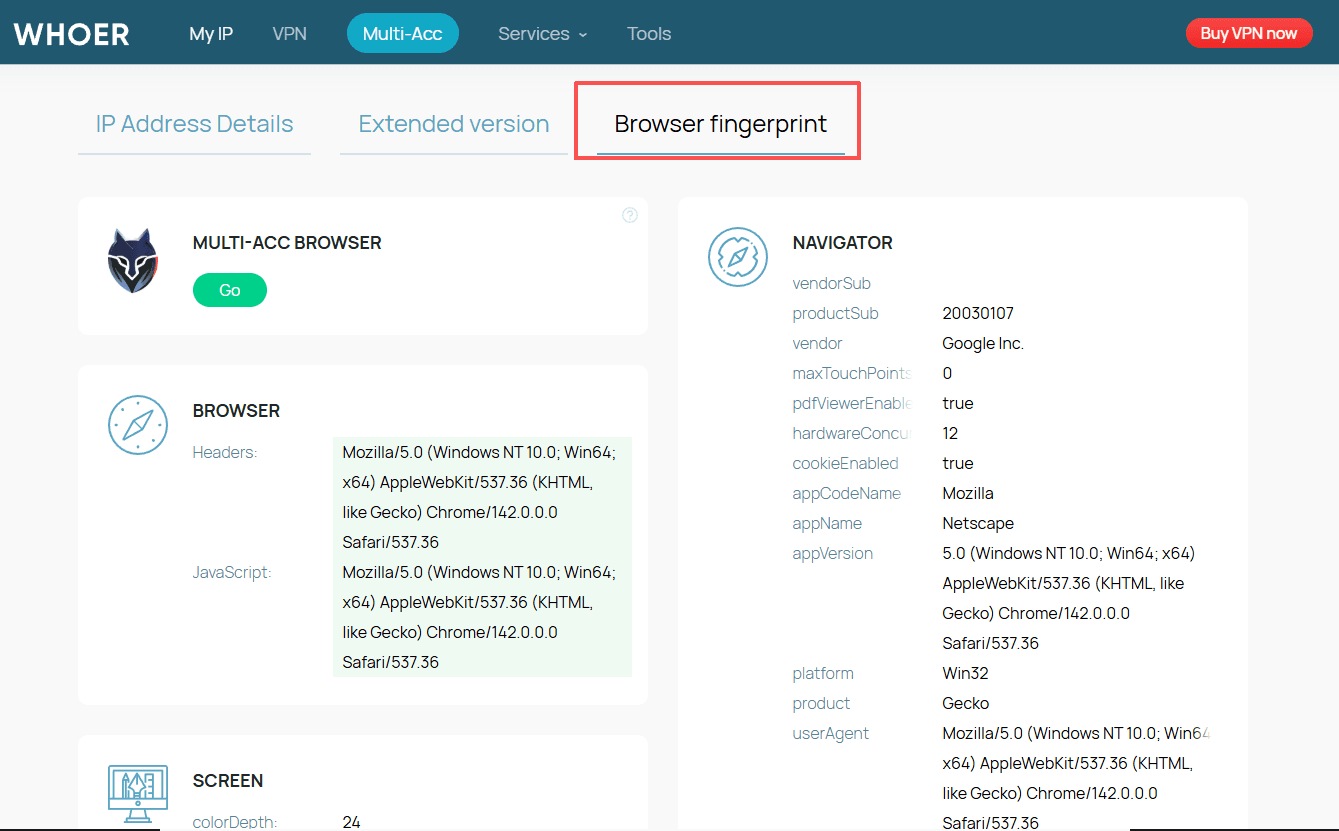Switch to IP Address Details tab
The height and width of the screenshot is (831, 1339).
point(194,125)
